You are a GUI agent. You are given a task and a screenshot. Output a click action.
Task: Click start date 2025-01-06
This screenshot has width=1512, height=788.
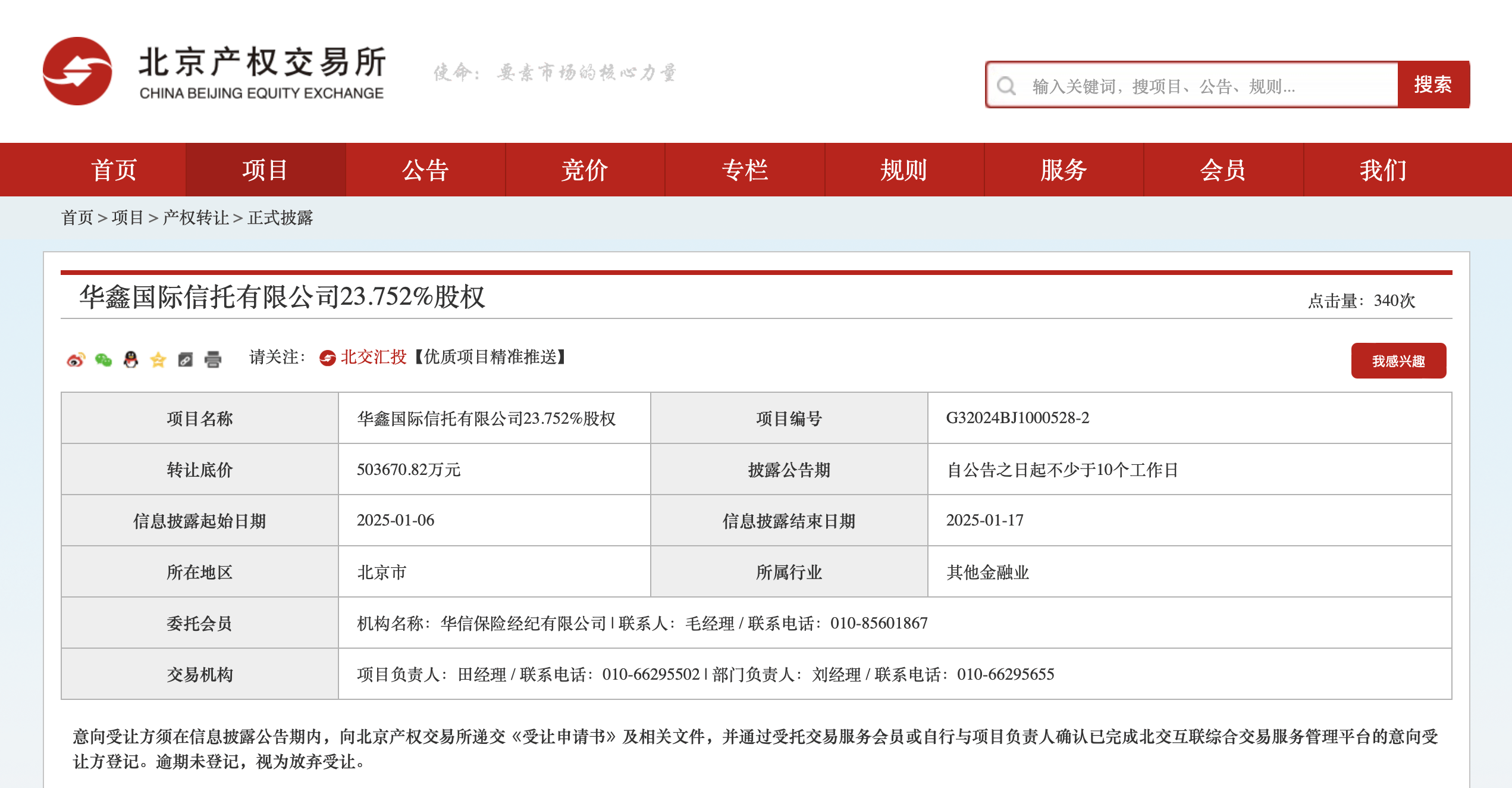point(396,520)
